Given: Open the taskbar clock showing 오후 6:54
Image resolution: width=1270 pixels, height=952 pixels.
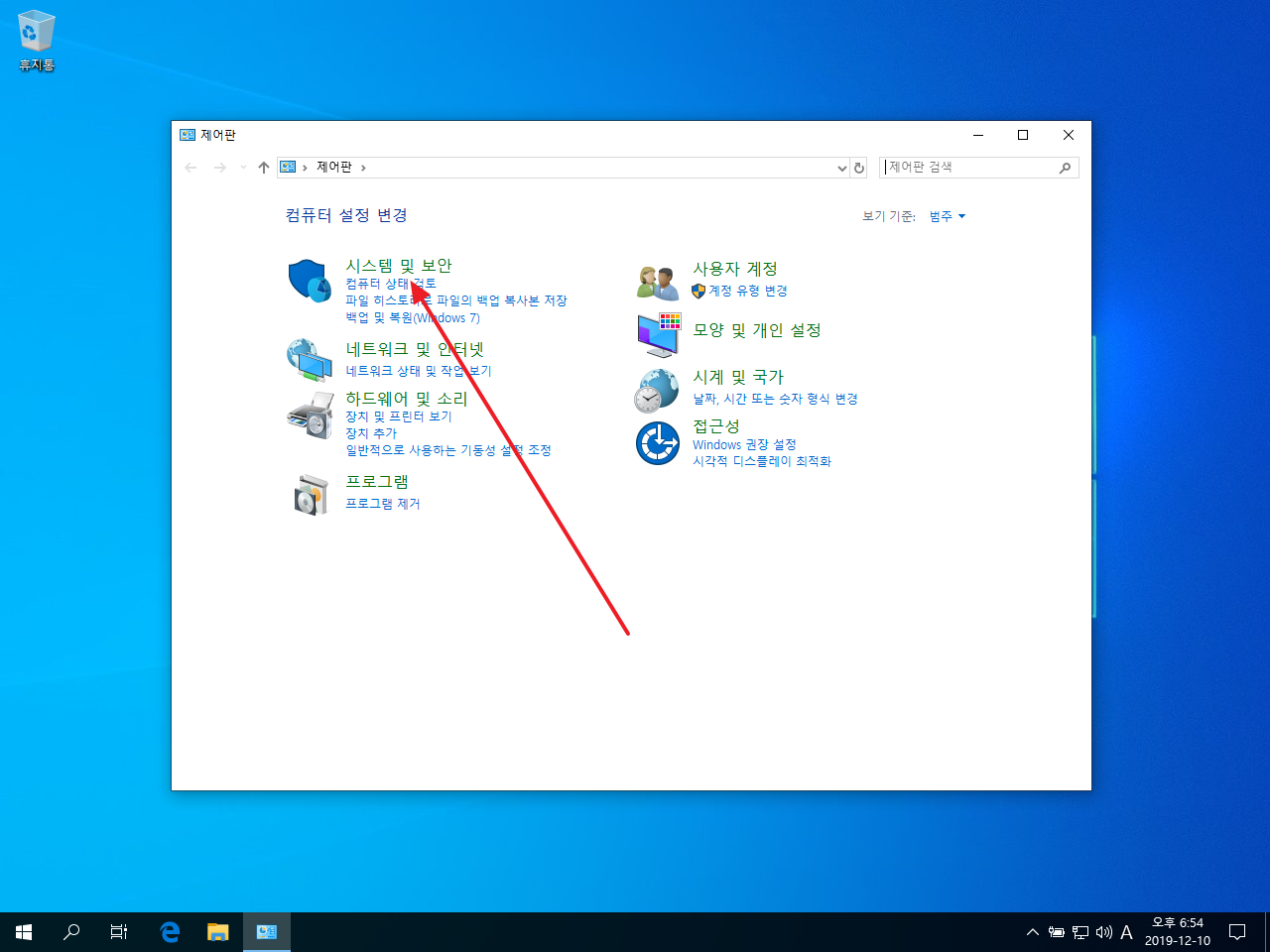Looking at the screenshot, I should pyautogui.click(x=1178, y=932).
